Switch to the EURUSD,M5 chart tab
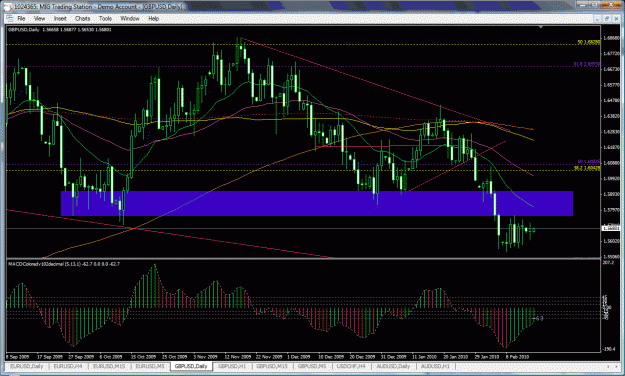Image resolution: width=625 pixels, height=376 pixels. [150, 366]
